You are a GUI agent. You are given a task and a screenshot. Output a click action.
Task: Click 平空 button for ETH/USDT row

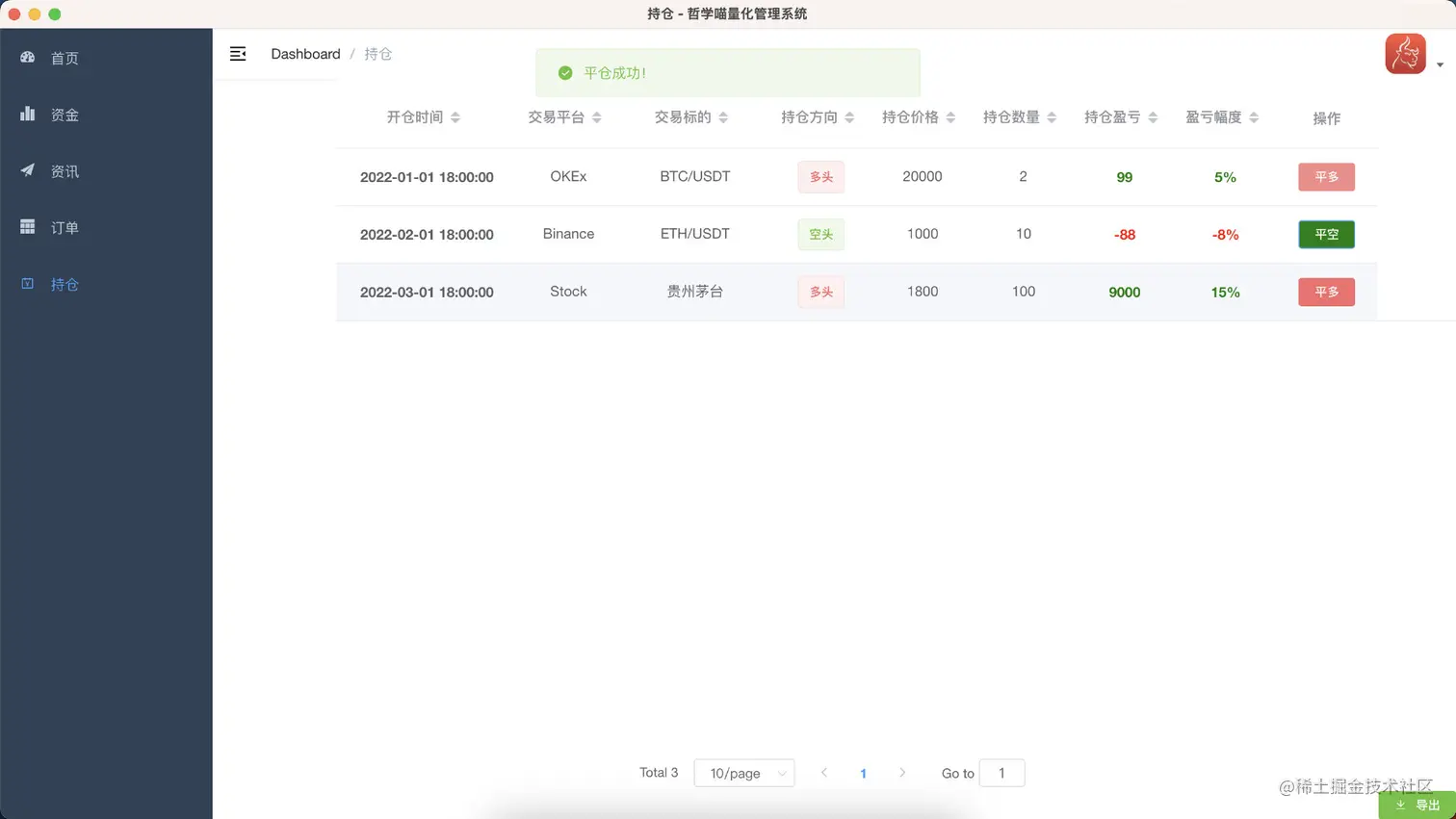click(1326, 235)
